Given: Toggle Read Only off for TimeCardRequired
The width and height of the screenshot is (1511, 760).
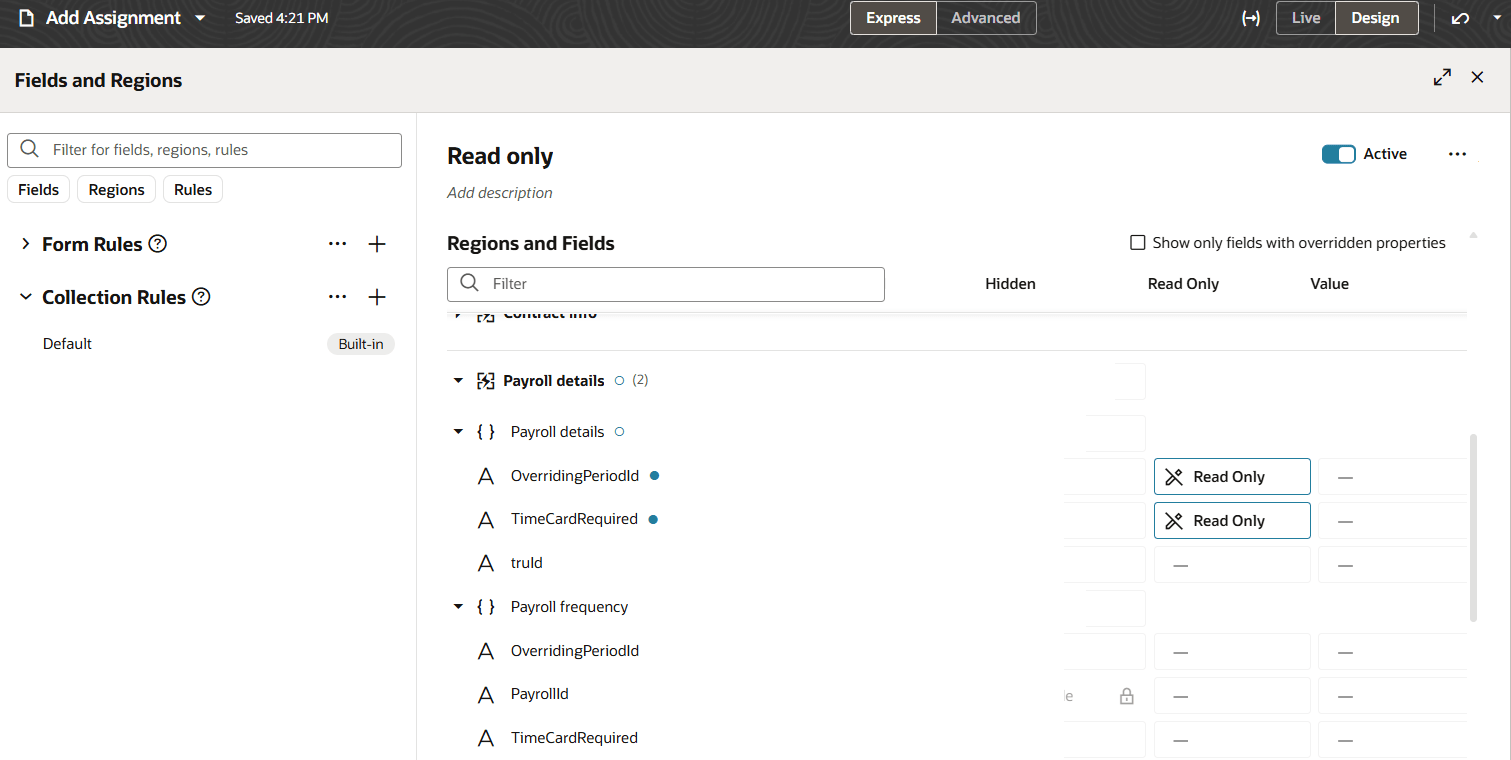Looking at the screenshot, I should tap(1232, 520).
